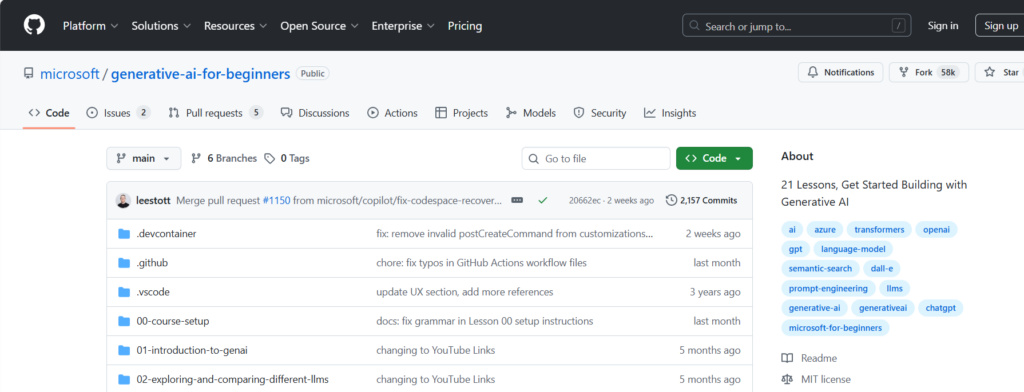Select the chatgpt topic tag

pyautogui.click(x=940, y=308)
